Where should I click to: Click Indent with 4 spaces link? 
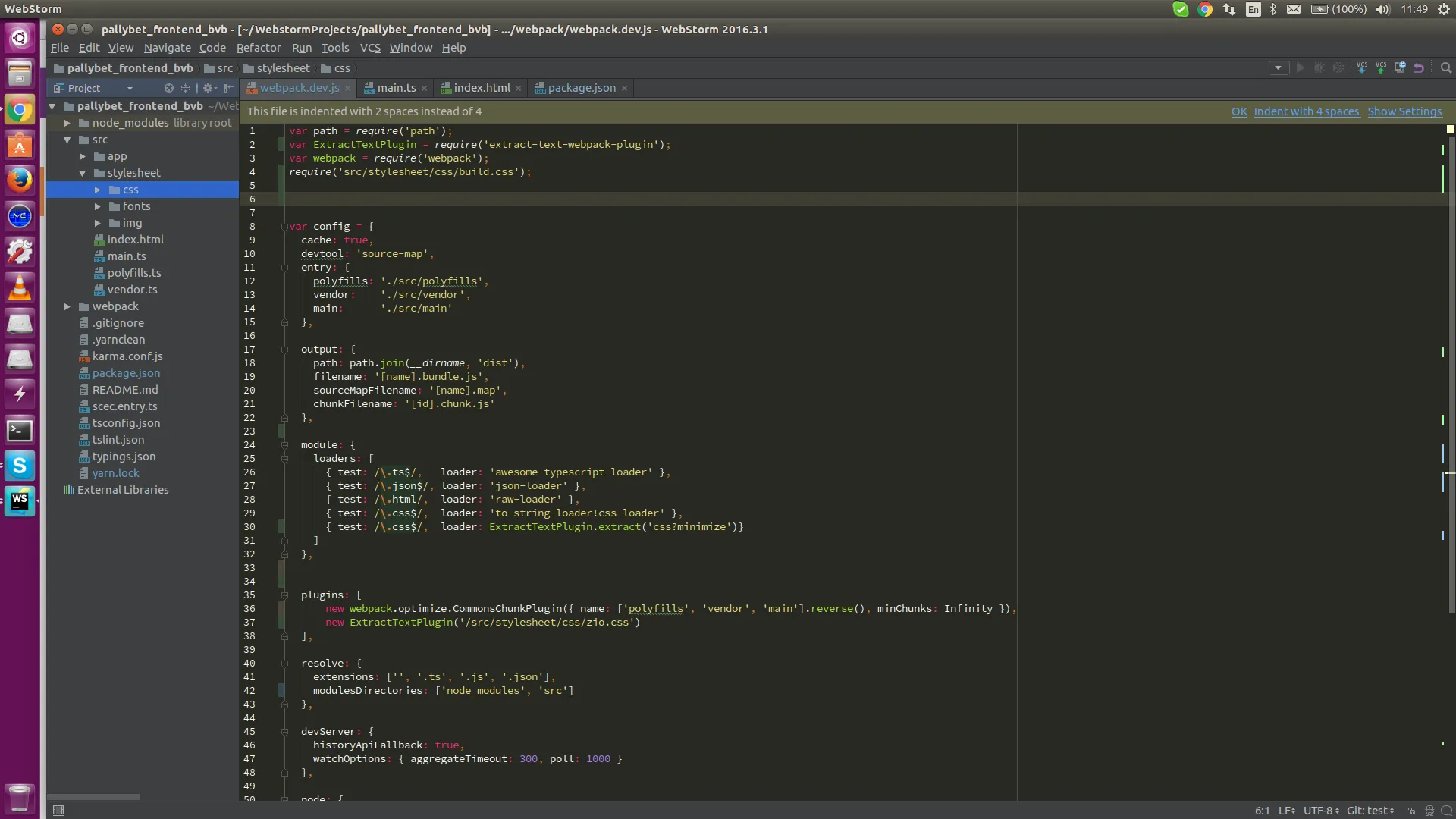[x=1306, y=111]
